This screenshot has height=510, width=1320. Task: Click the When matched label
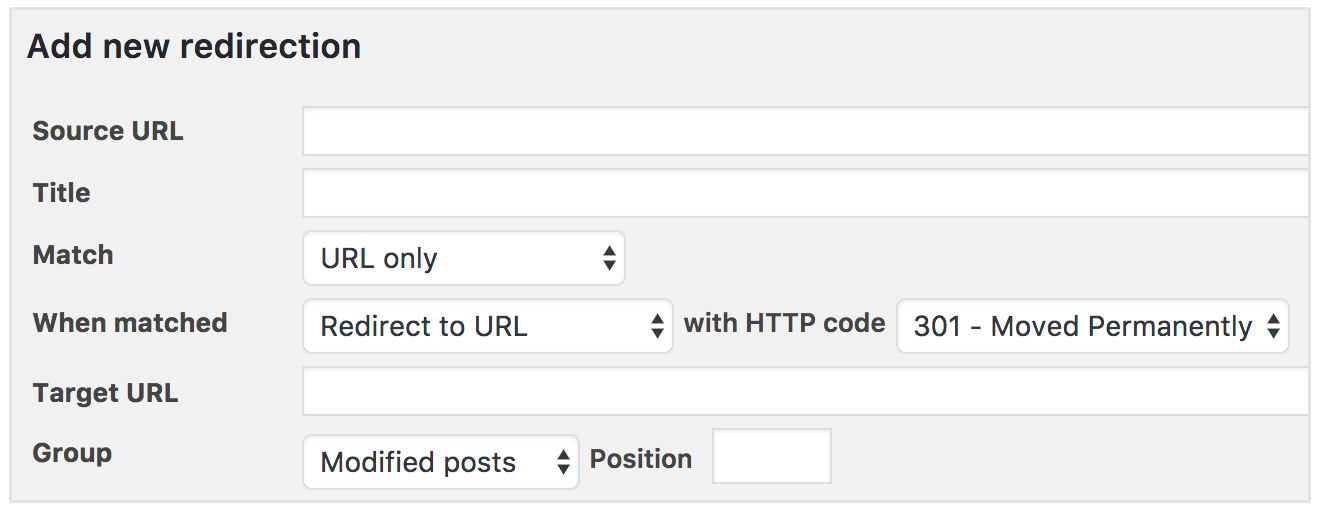click(130, 323)
